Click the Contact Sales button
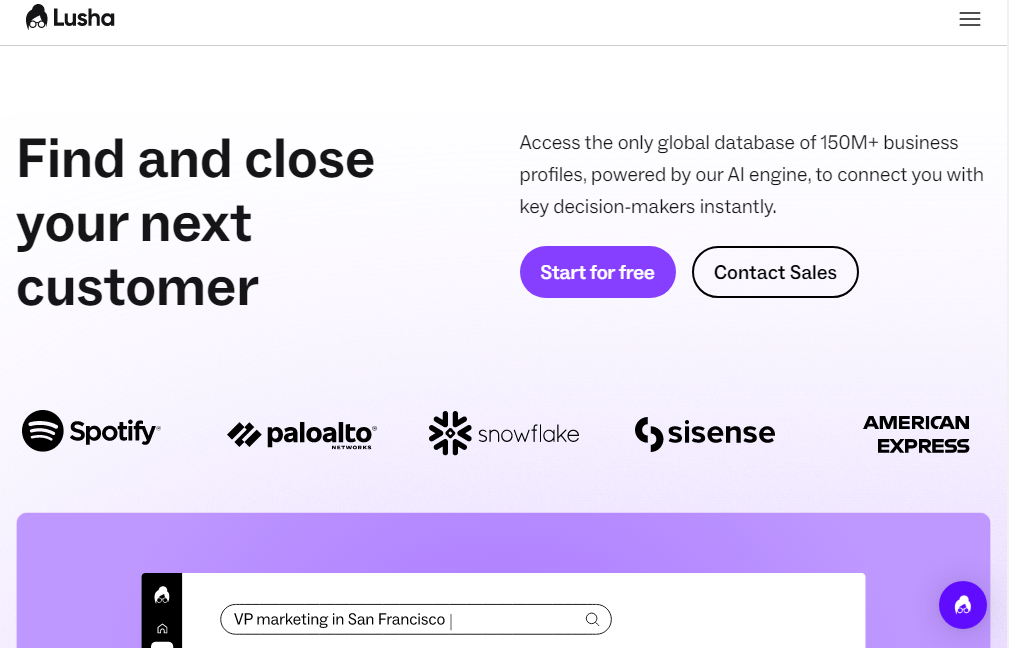Viewport: 1009px width, 648px height. 775,272
